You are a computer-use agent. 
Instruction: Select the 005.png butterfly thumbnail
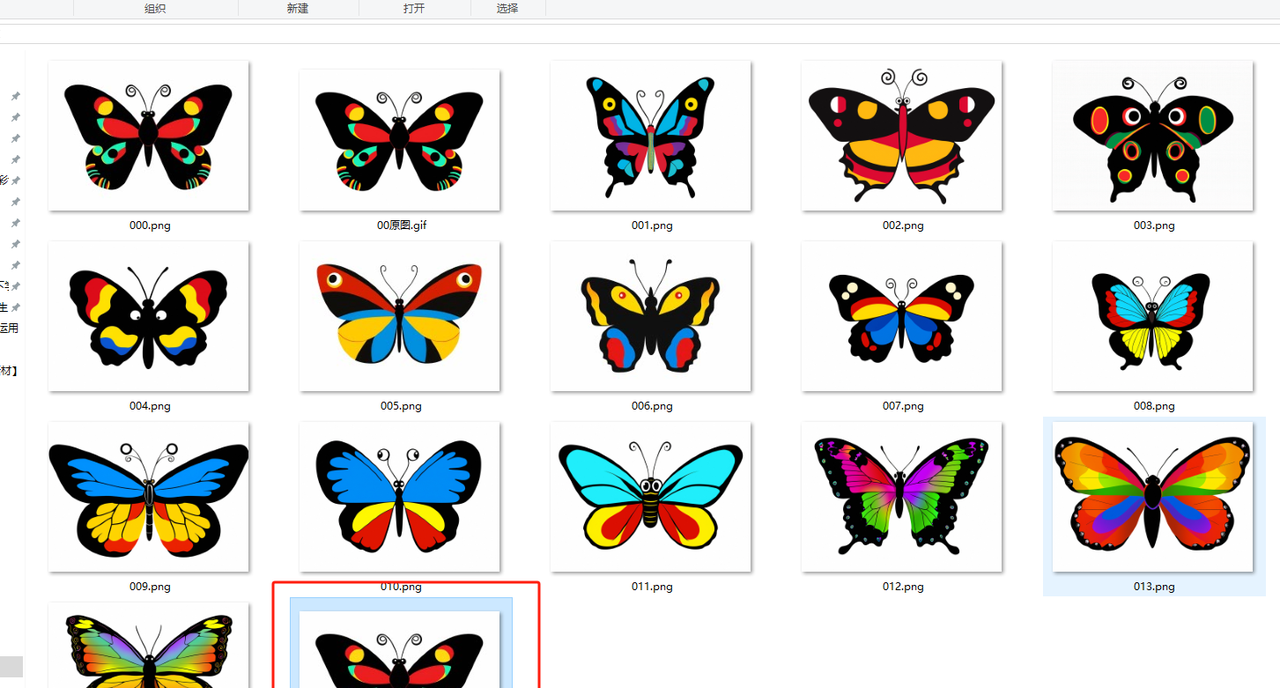tap(400, 316)
